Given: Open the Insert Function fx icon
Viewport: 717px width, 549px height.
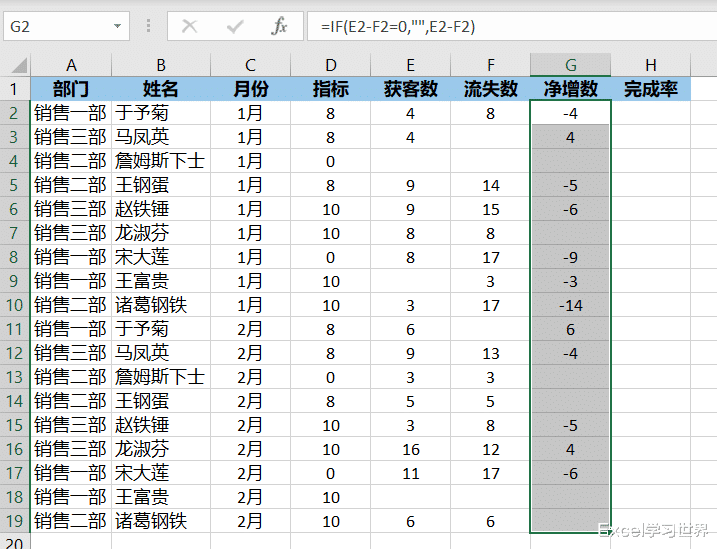Looking at the screenshot, I should pos(279,26).
